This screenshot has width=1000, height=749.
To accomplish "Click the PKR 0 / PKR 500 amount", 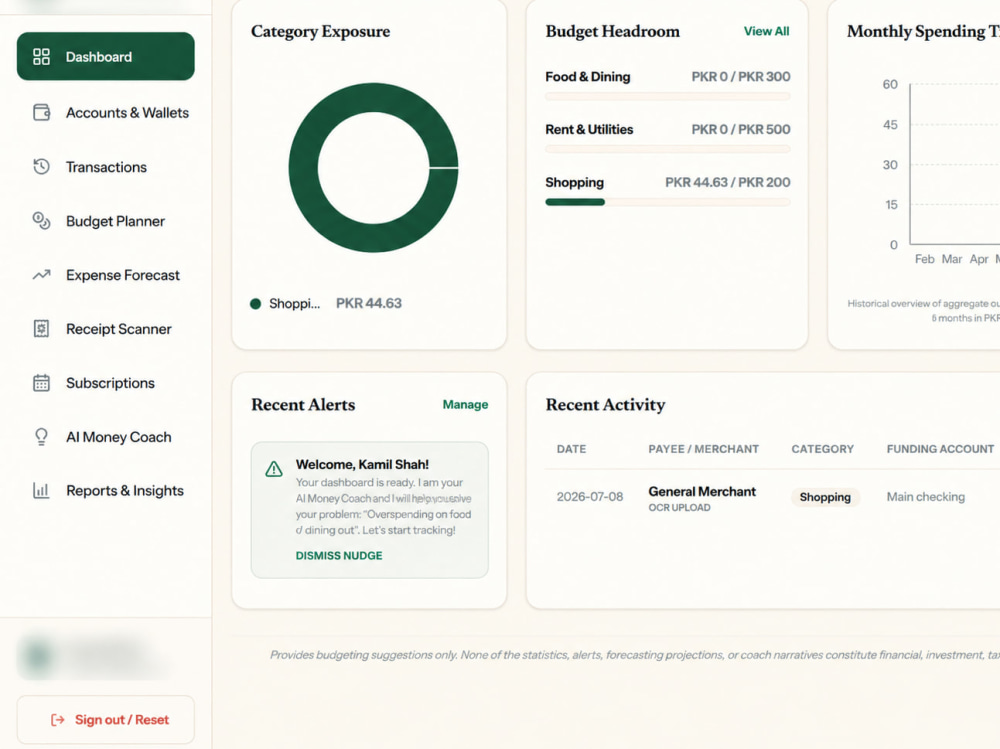I will click(741, 130).
